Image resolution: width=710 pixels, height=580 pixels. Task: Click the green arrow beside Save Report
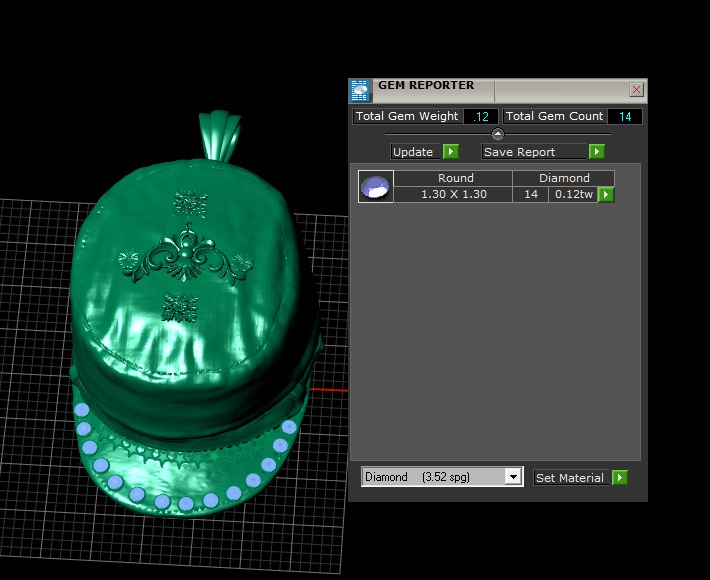tap(596, 151)
